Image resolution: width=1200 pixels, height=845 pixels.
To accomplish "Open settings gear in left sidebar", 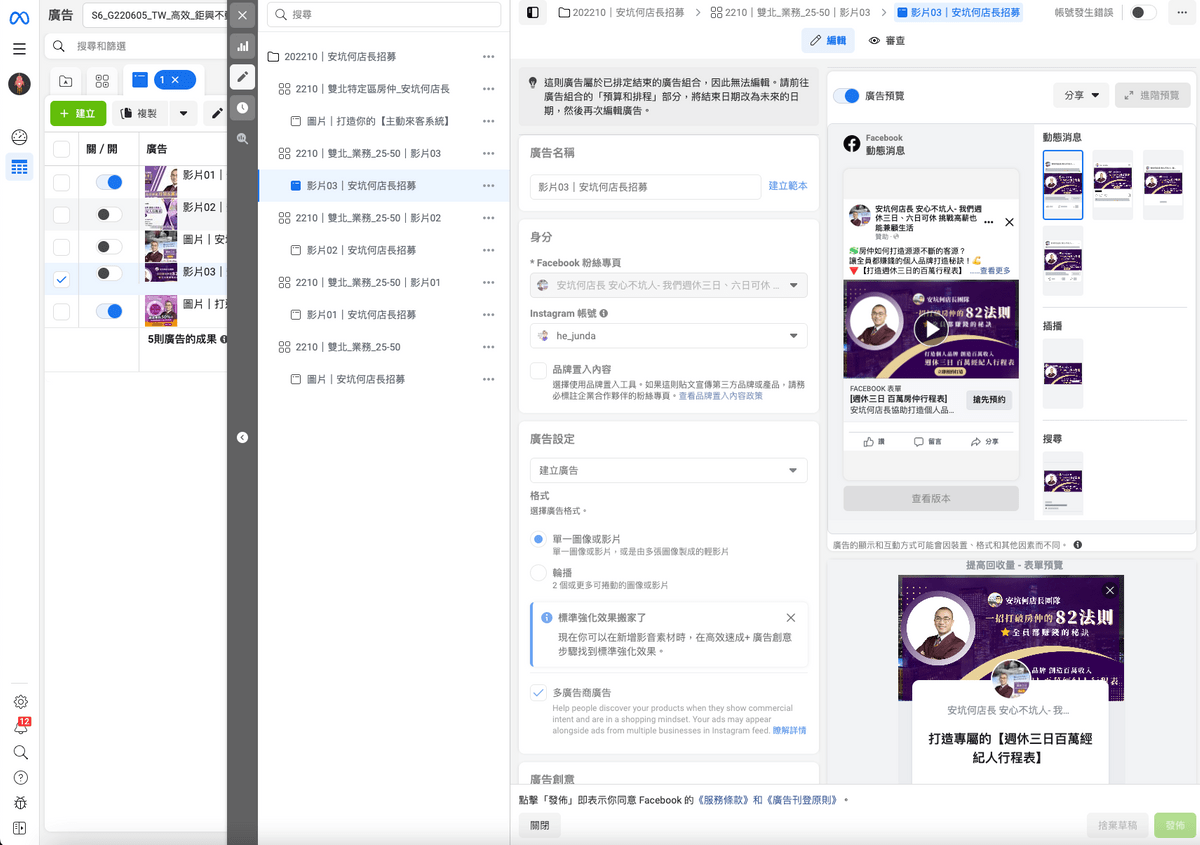I will [20, 702].
